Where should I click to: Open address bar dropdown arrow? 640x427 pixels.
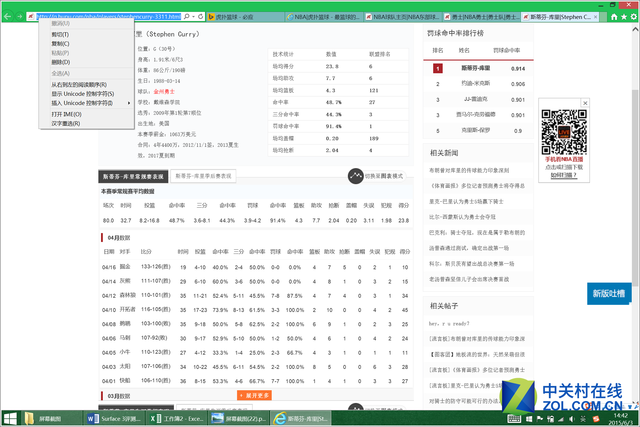click(193, 16)
